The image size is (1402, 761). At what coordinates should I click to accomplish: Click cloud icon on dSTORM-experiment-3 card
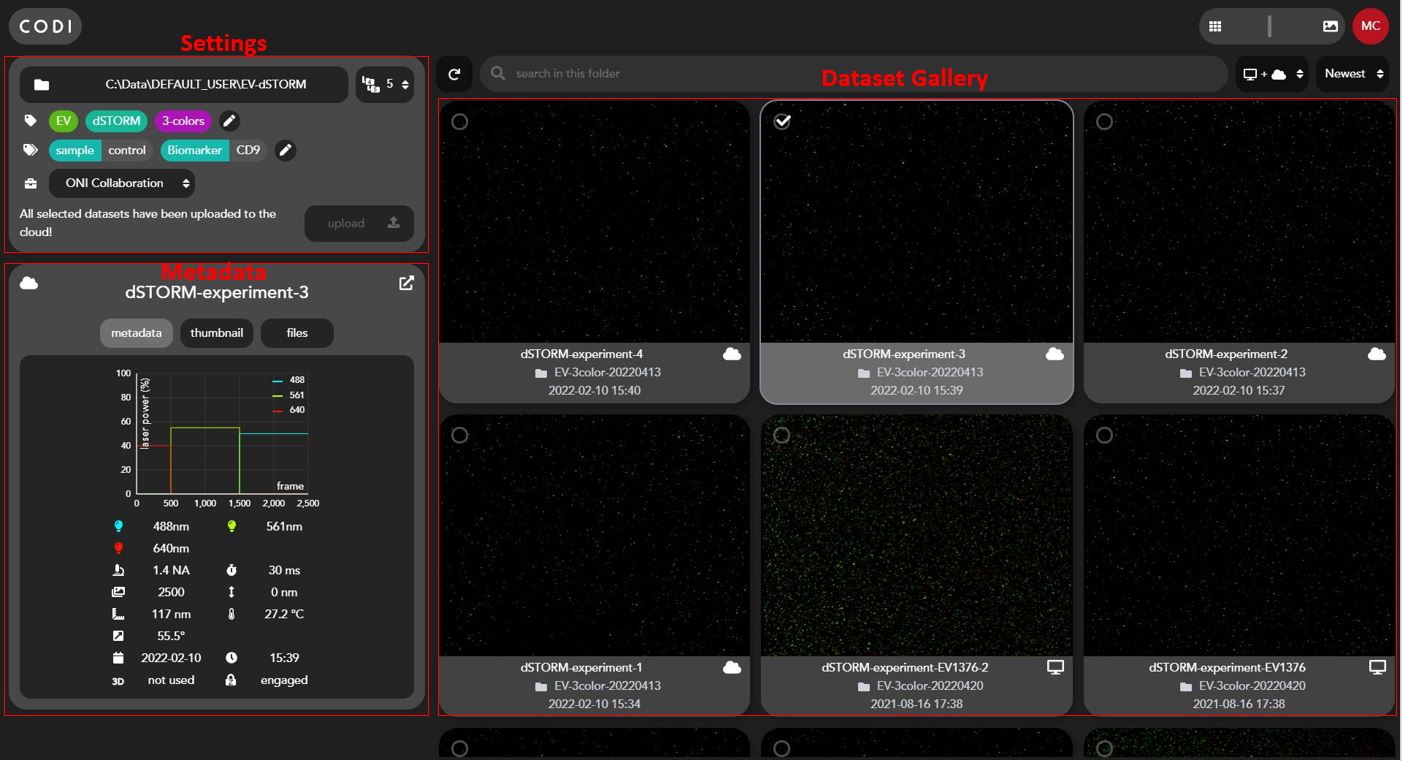click(1054, 354)
